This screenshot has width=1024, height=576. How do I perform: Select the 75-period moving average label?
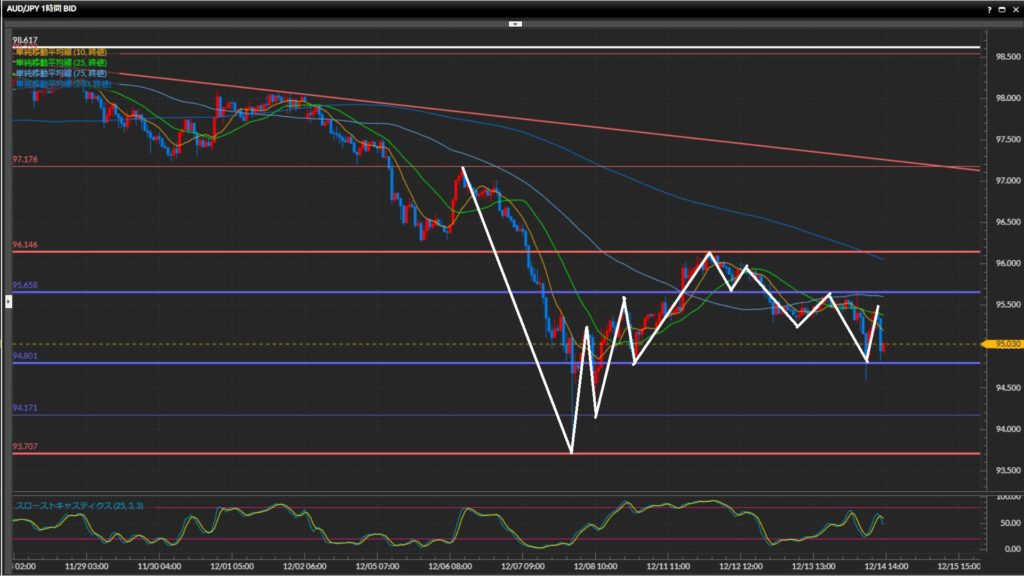(x=60, y=73)
